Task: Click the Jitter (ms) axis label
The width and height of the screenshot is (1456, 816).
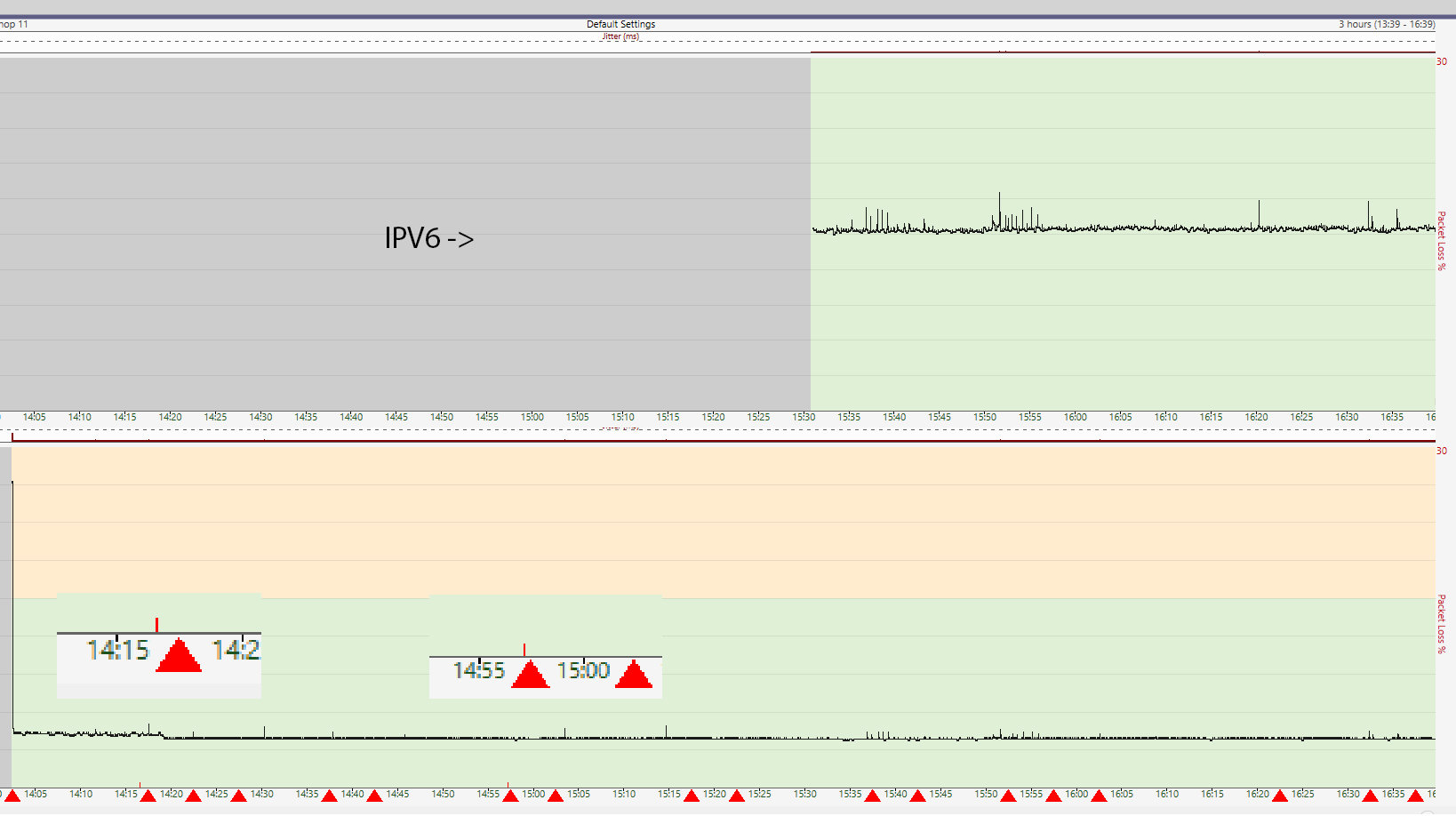Action: tap(621, 36)
